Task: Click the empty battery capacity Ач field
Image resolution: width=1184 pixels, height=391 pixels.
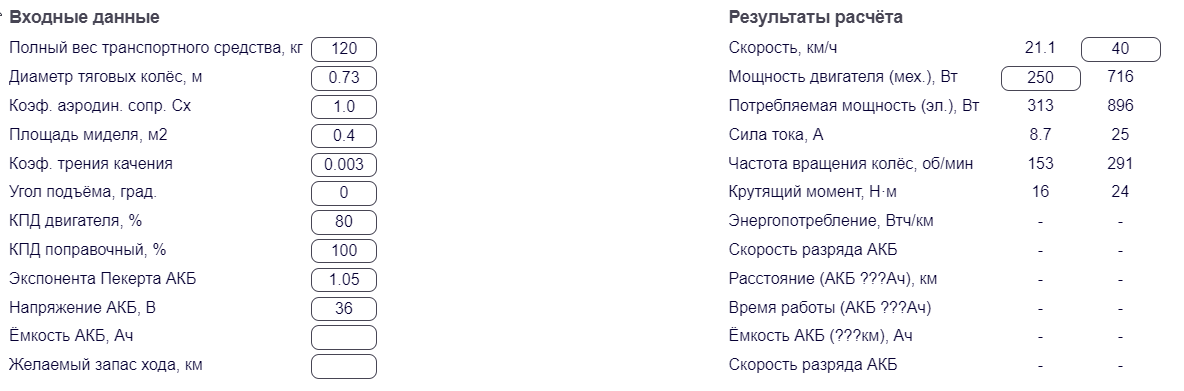Action: pos(344,337)
